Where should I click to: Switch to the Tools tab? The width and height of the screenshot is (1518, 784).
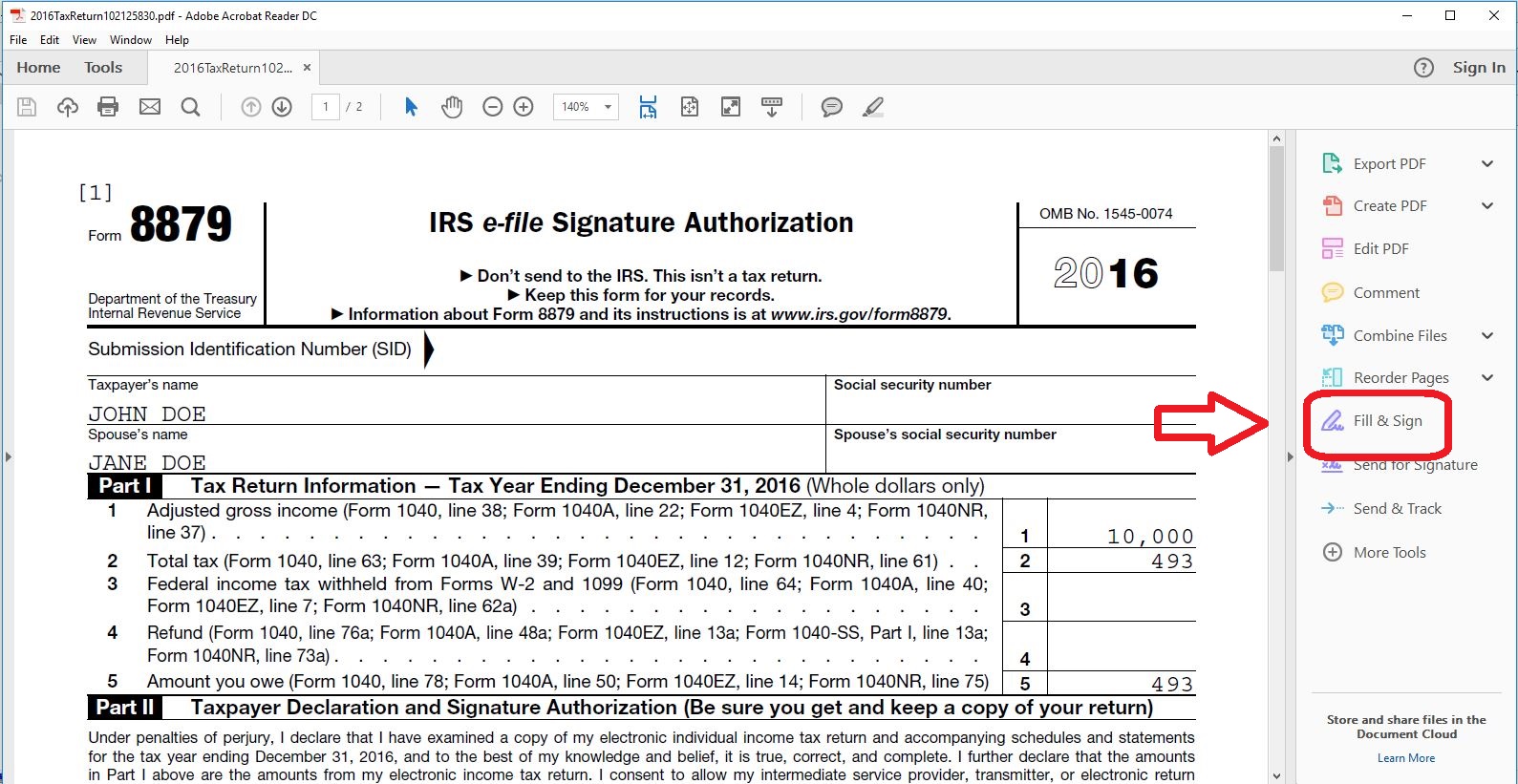(x=103, y=68)
